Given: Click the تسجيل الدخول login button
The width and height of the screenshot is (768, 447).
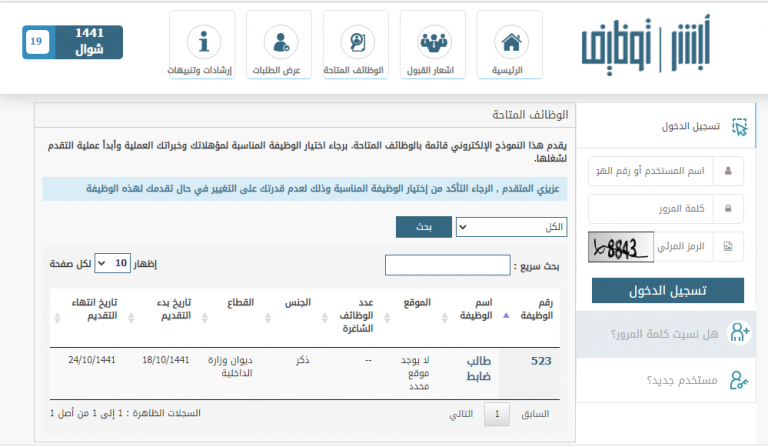Looking at the screenshot, I should click(667, 290).
